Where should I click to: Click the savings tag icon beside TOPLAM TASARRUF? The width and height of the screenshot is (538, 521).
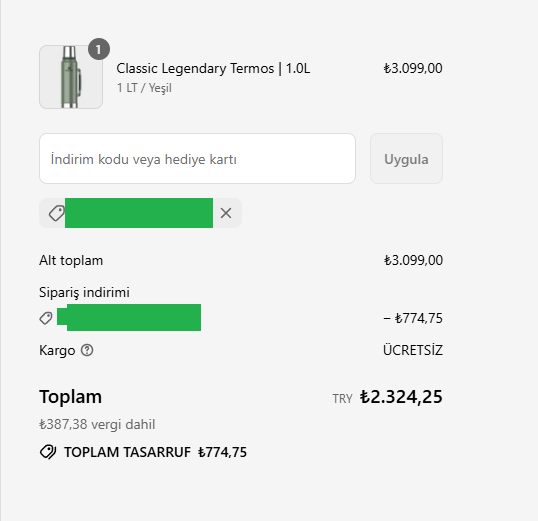click(x=48, y=452)
